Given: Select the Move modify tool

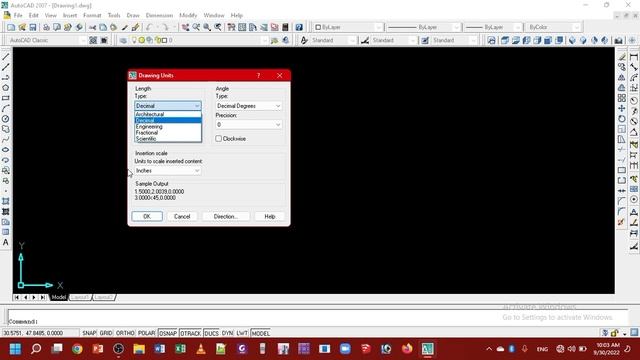Looking at the screenshot, I should [622, 109].
